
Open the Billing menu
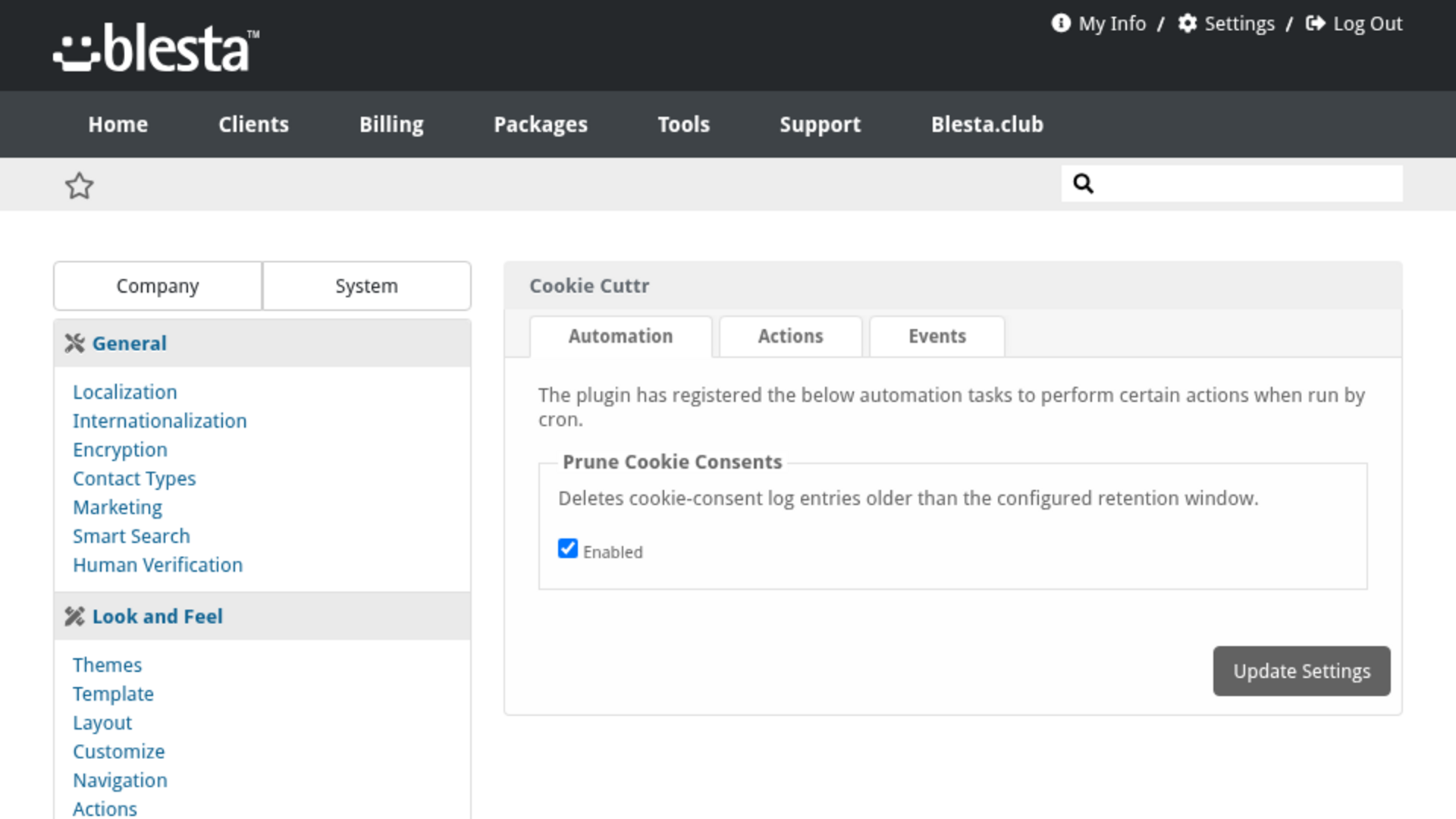pos(391,124)
